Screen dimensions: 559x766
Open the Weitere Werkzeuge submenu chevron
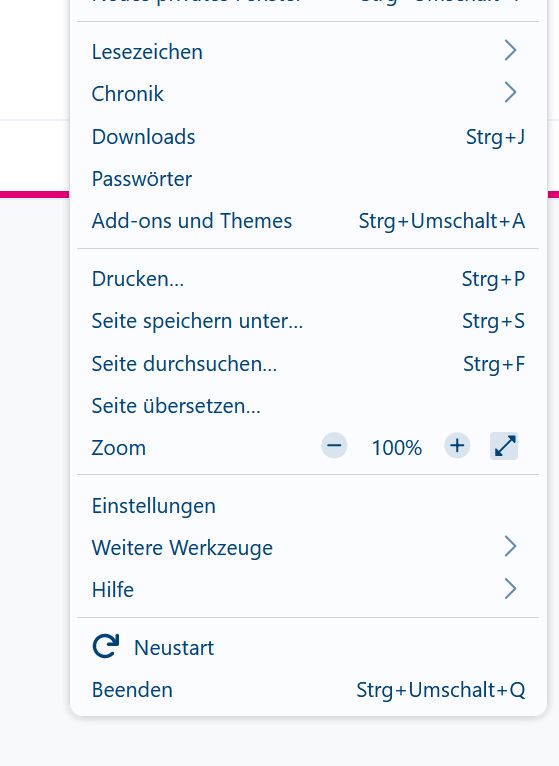[510, 547]
